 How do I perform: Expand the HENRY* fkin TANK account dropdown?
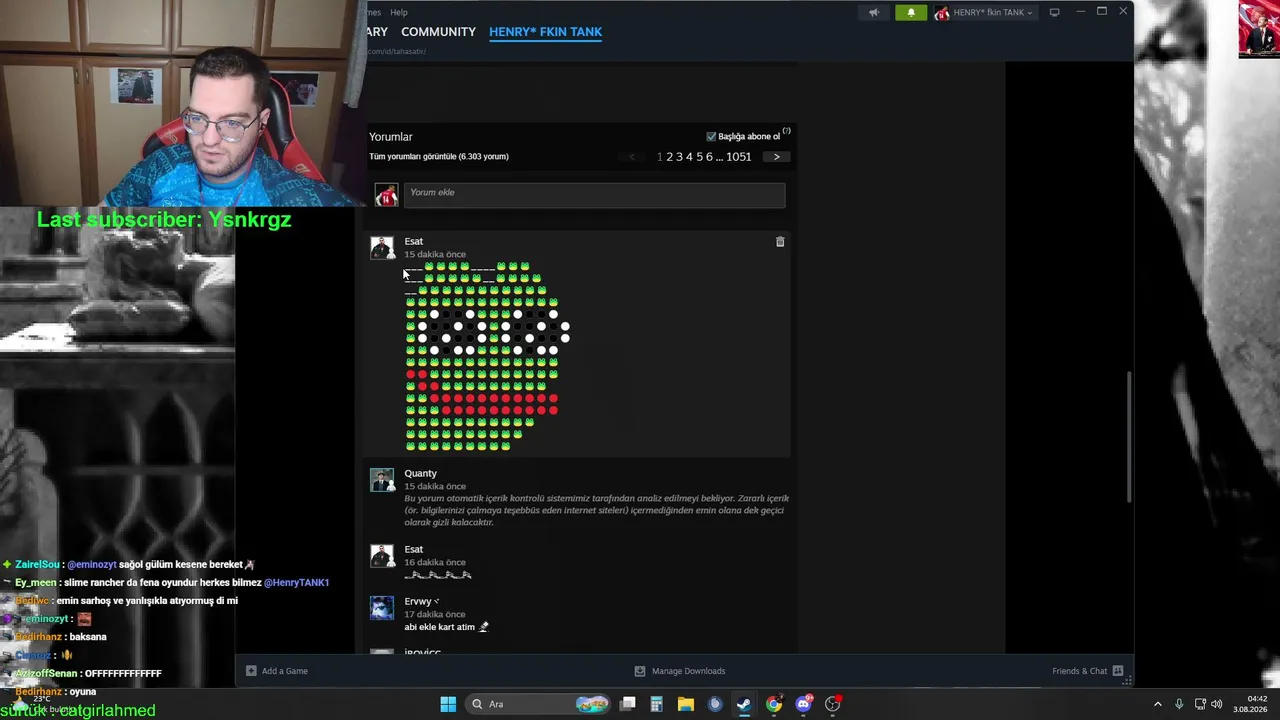(x=985, y=12)
